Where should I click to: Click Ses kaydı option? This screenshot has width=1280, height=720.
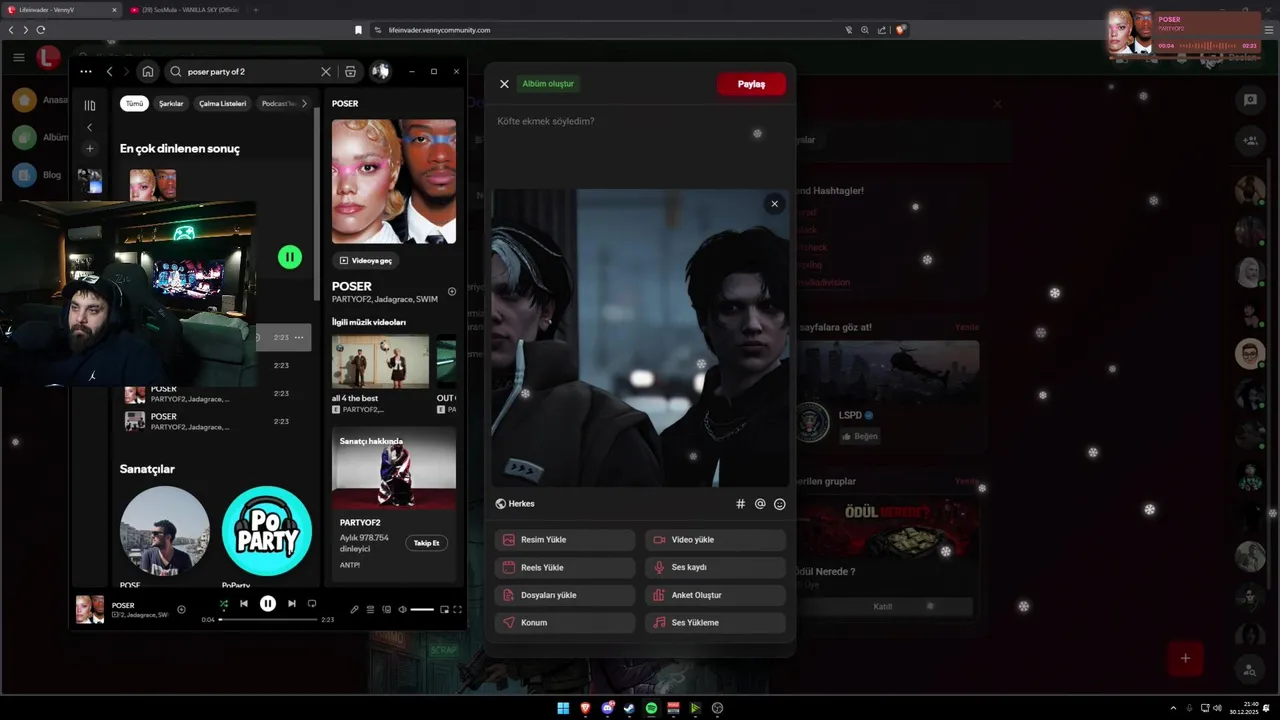(x=715, y=567)
